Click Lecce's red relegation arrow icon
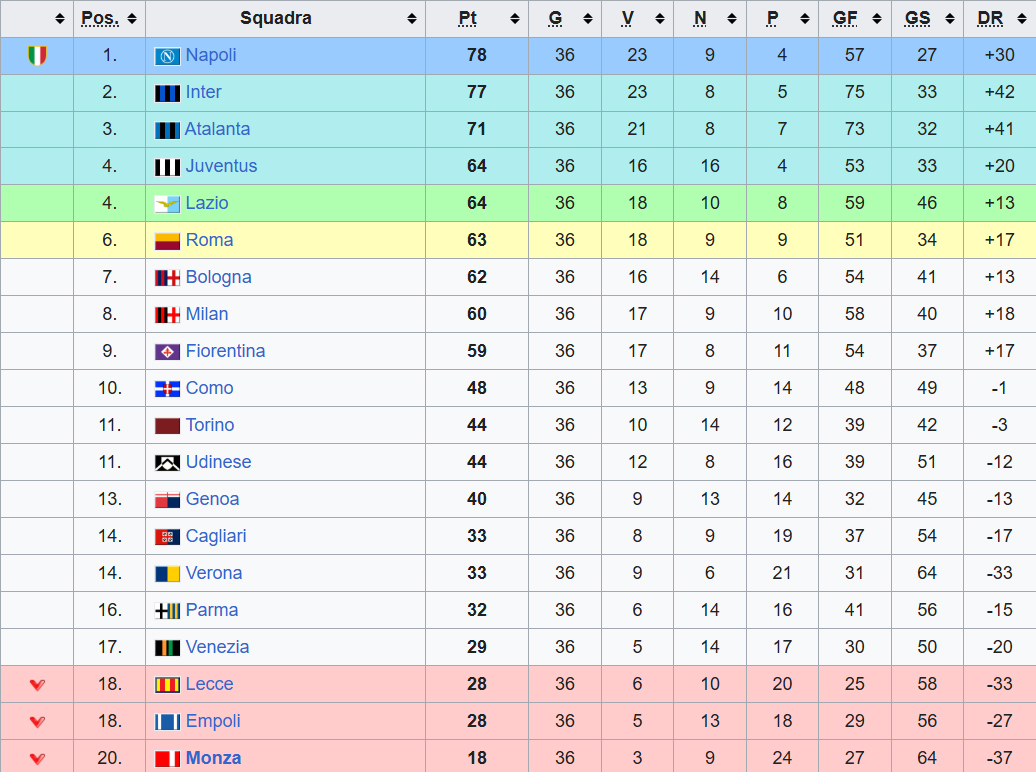 tap(38, 685)
